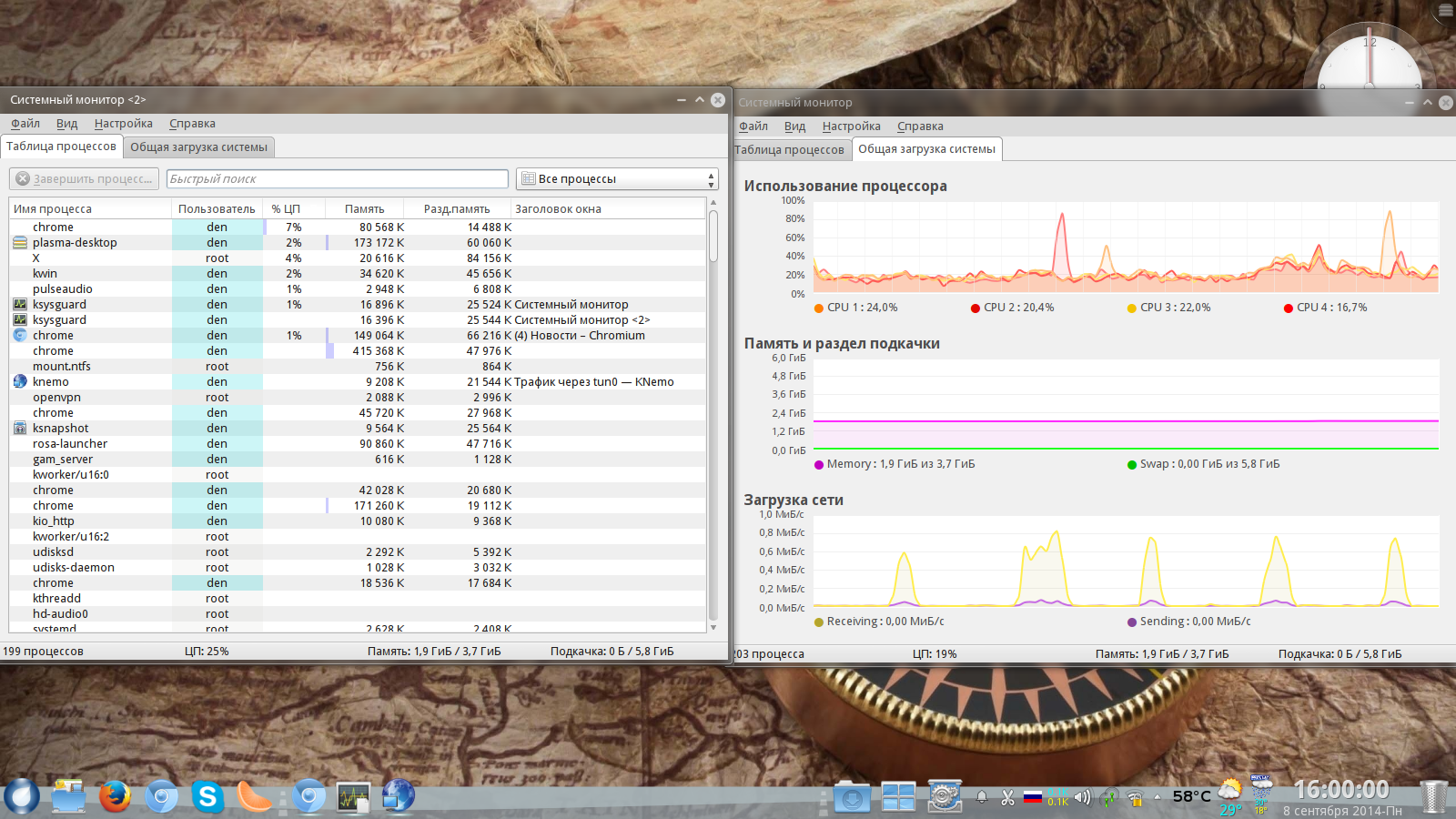Switch keyboard layout via Russian flag
The image size is (1456, 819).
(x=1032, y=798)
